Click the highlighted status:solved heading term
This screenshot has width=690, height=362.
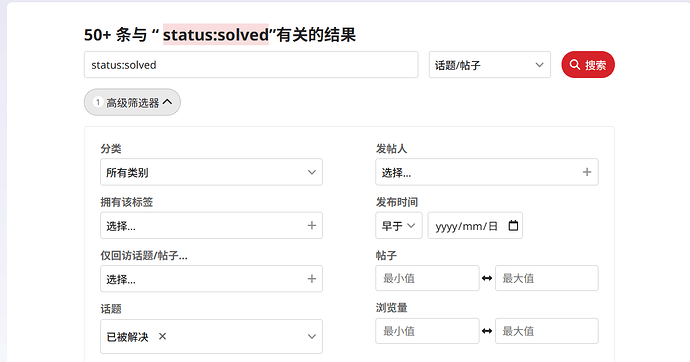216,34
